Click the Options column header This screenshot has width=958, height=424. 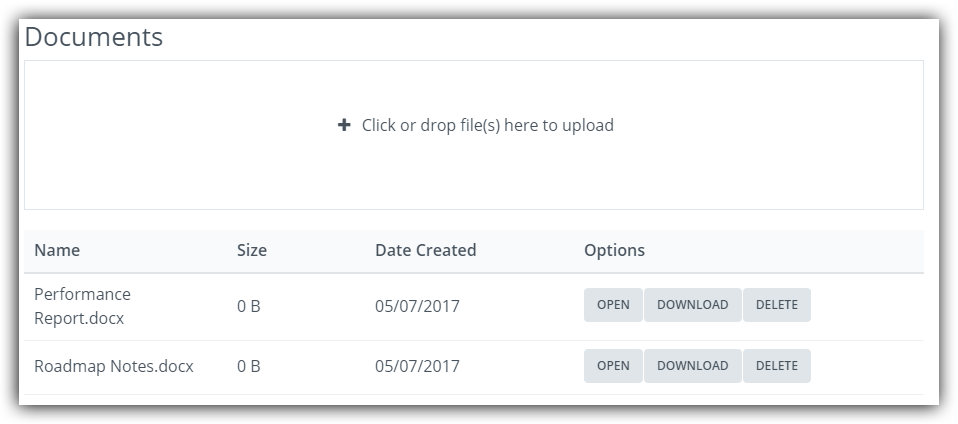[614, 250]
